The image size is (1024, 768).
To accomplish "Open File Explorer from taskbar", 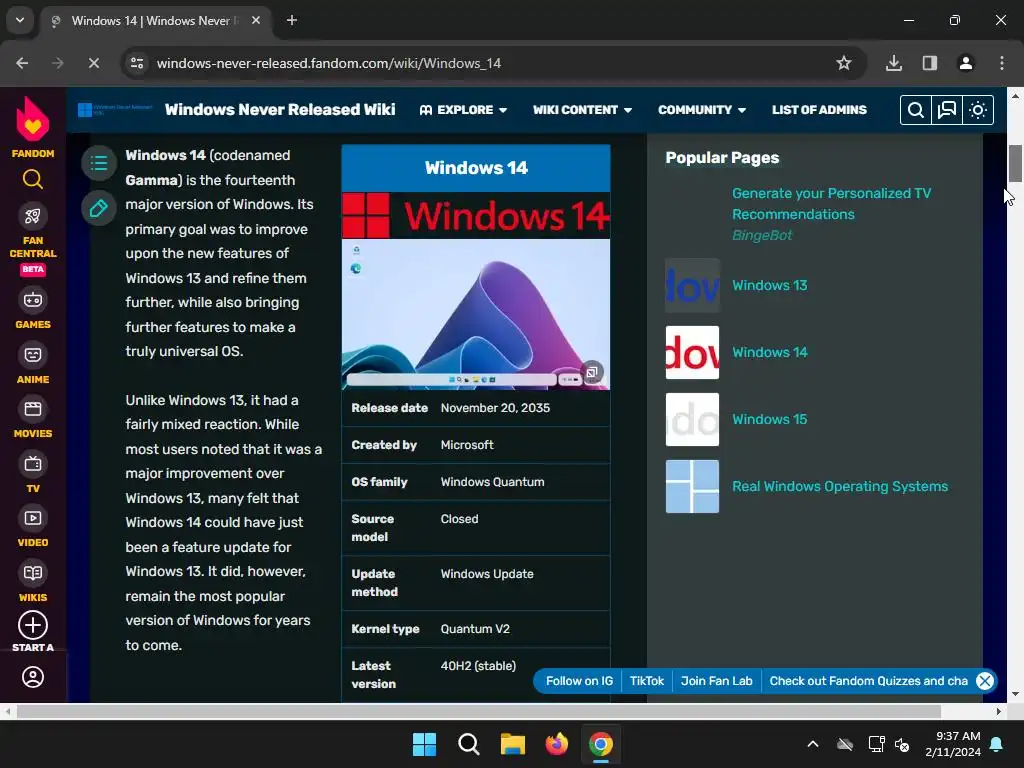I will click(x=513, y=744).
